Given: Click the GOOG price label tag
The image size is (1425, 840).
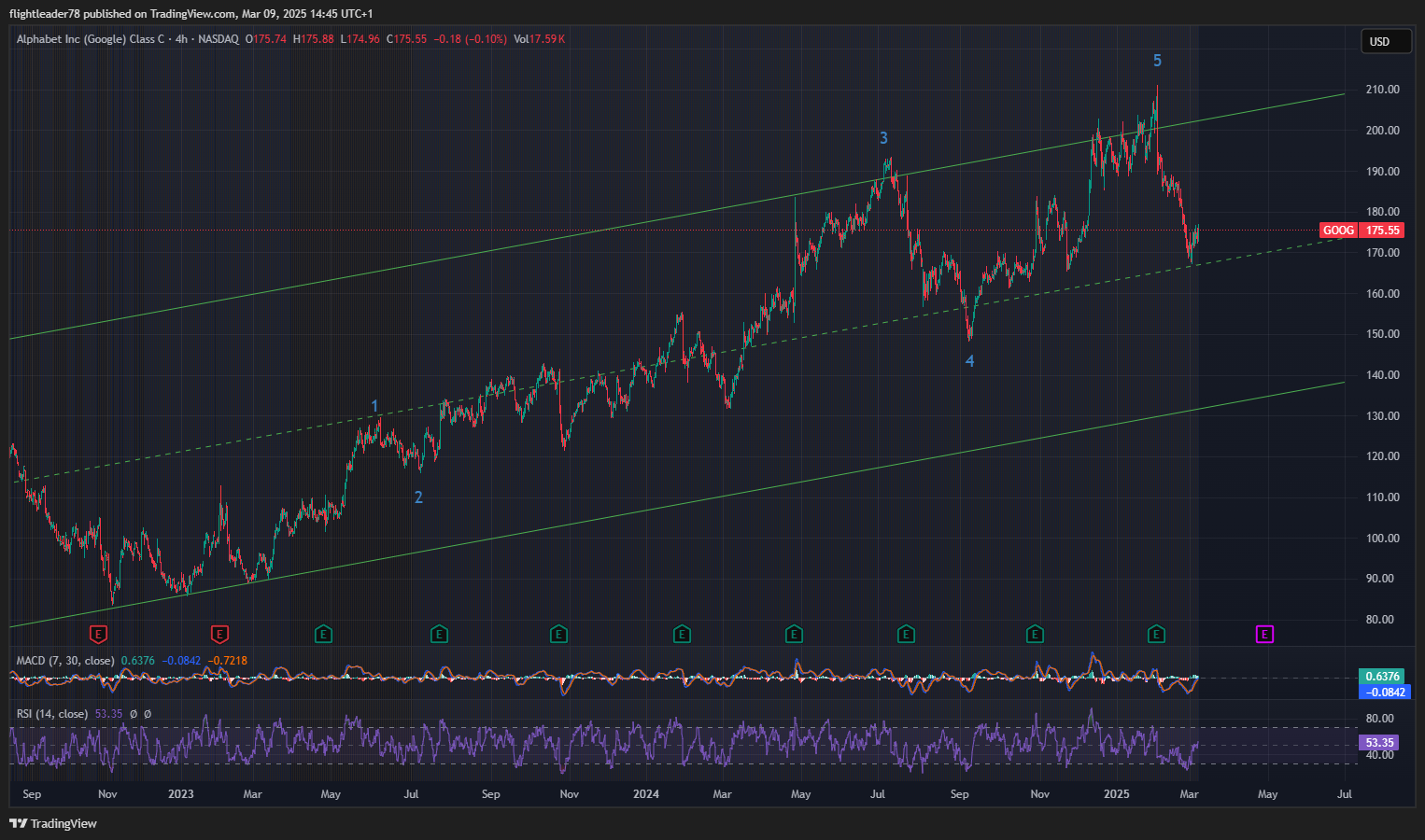Looking at the screenshot, I should 1338,231.
